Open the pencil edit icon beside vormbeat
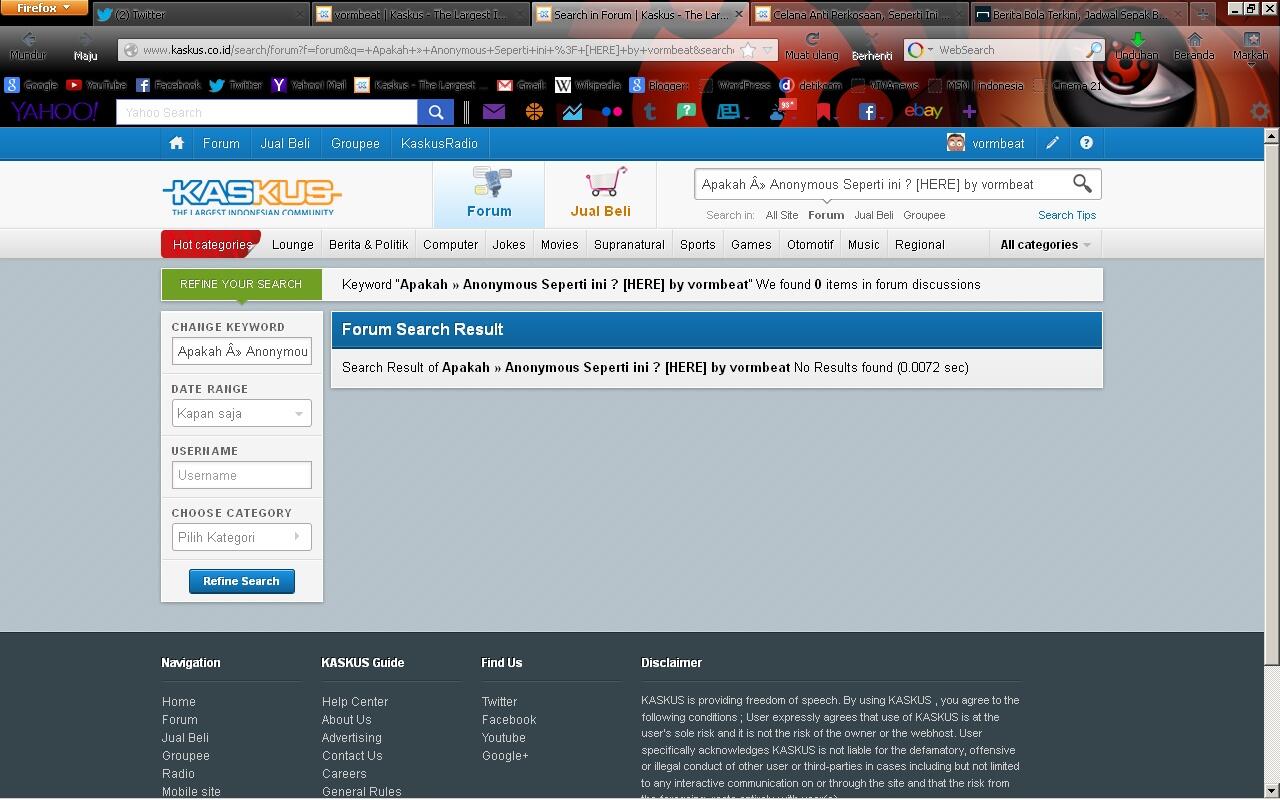Image resolution: width=1280 pixels, height=800 pixels. tap(1053, 143)
